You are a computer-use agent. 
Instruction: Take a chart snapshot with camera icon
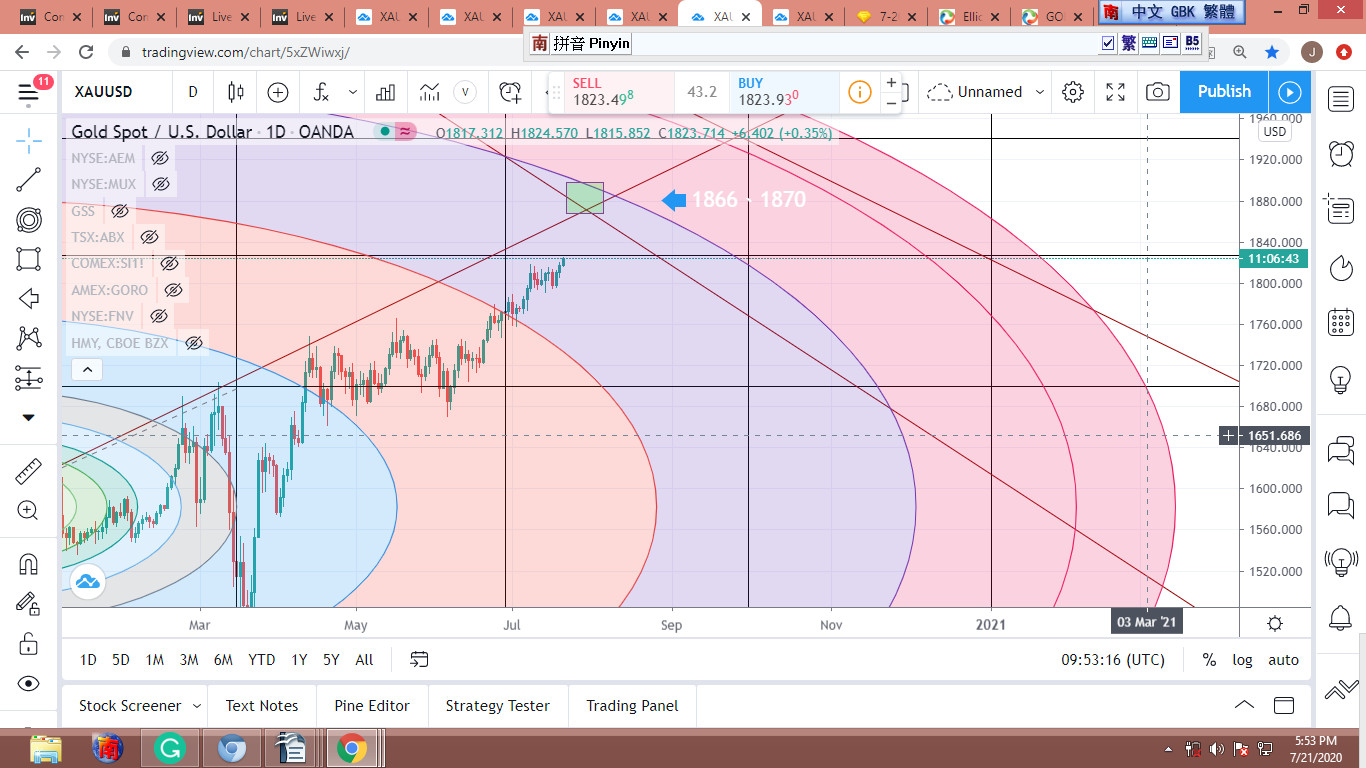tap(1157, 92)
